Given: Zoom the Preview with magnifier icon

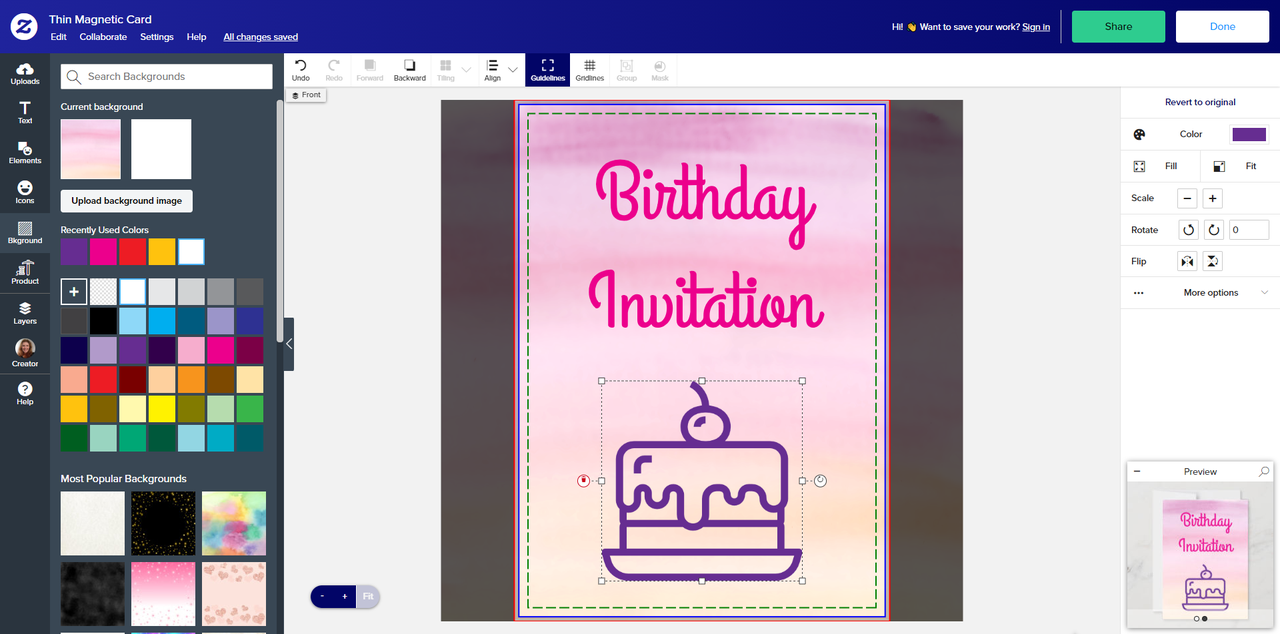Looking at the screenshot, I should pos(1264,471).
